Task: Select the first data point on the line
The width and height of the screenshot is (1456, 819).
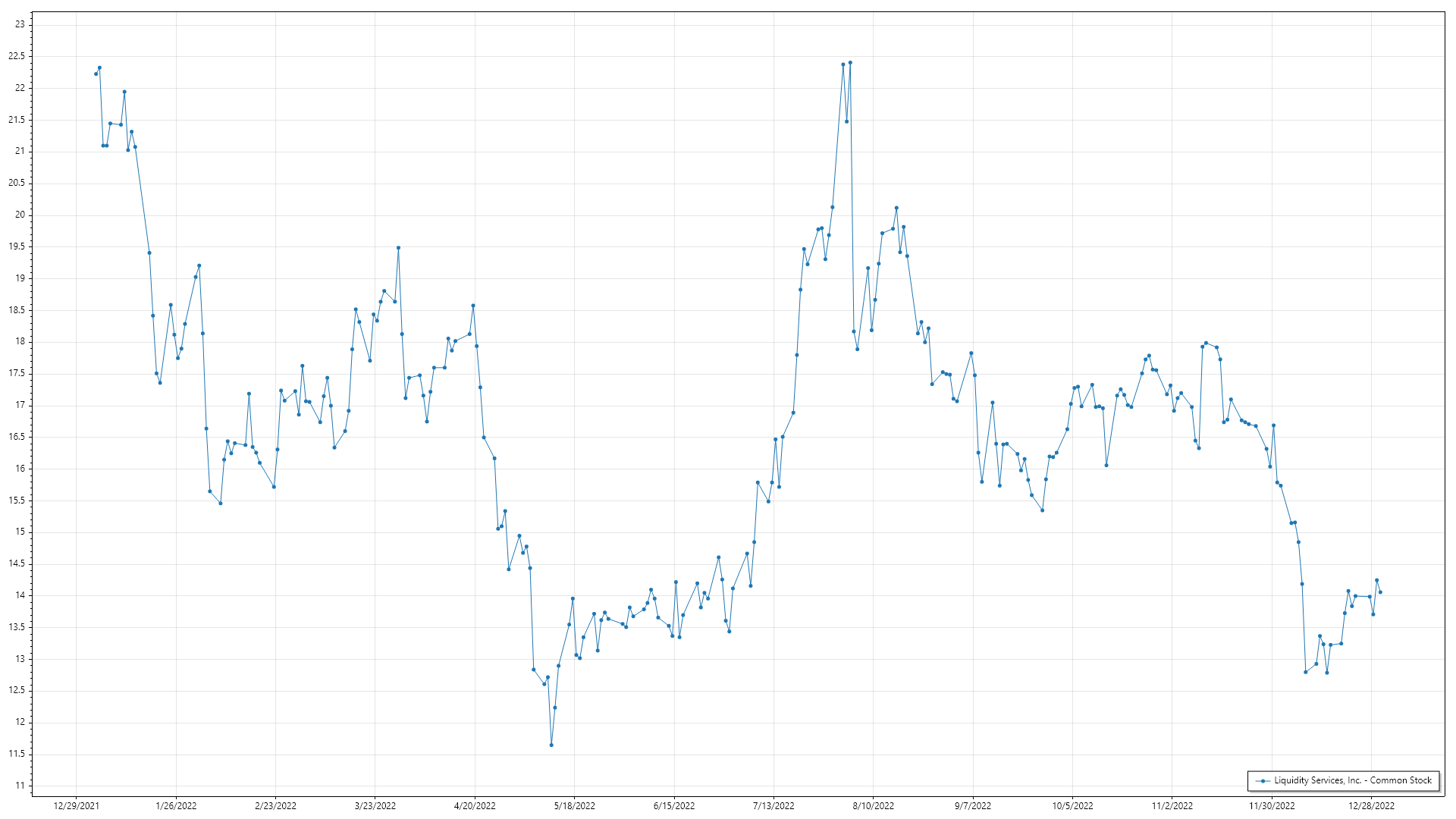Action: tap(96, 74)
